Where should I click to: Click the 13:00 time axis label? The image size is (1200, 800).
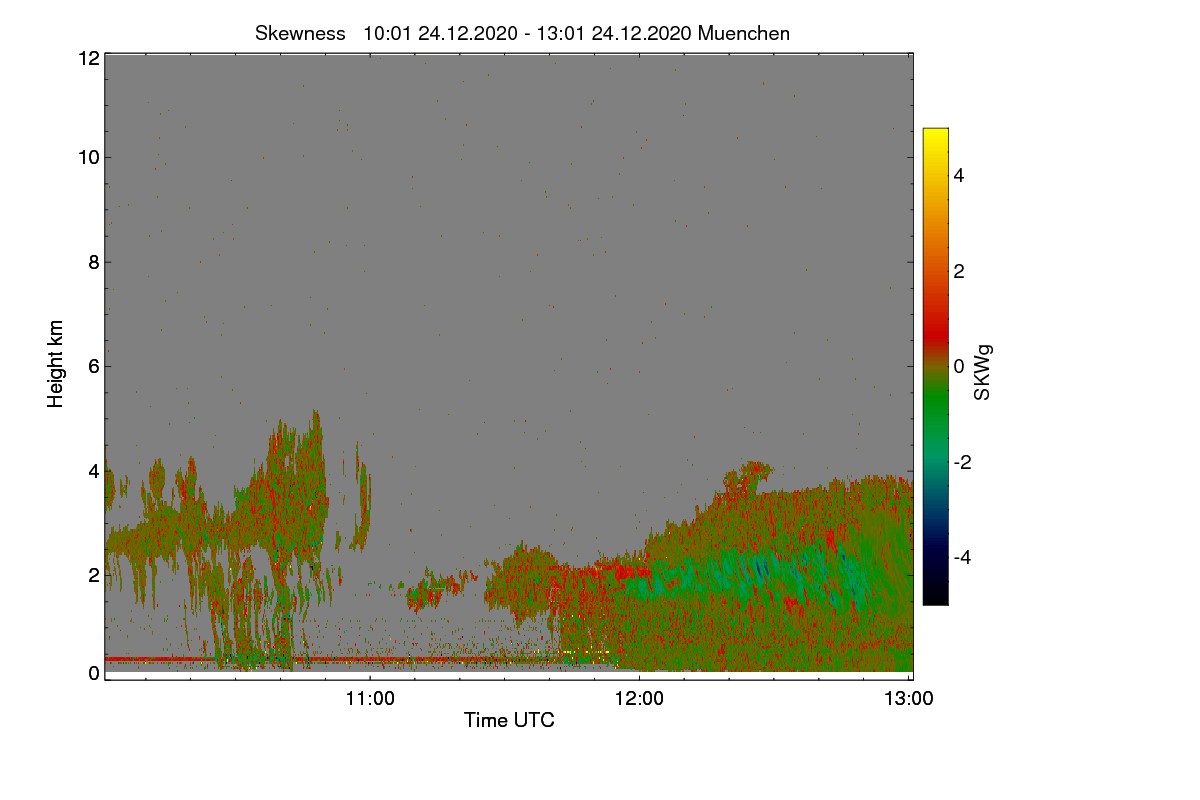[909, 698]
